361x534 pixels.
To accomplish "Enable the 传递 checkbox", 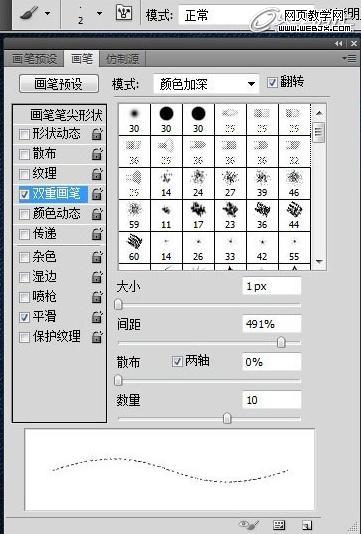I will (x=24, y=234).
